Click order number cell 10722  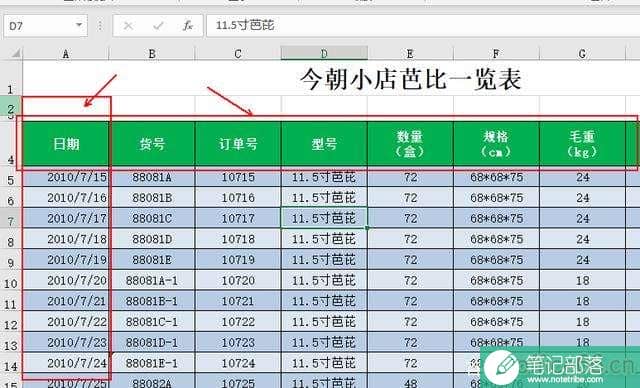tap(238, 322)
